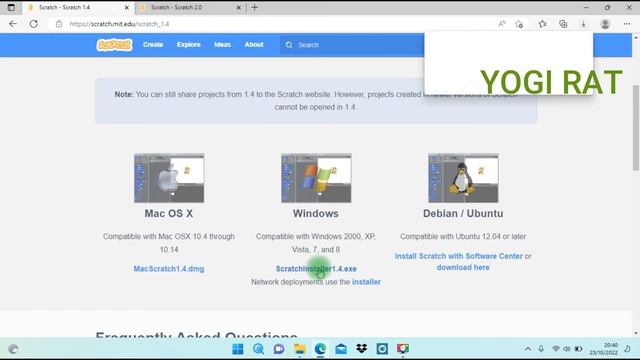Click the Debian / Ubuntu penguin thumbnail

463,178
